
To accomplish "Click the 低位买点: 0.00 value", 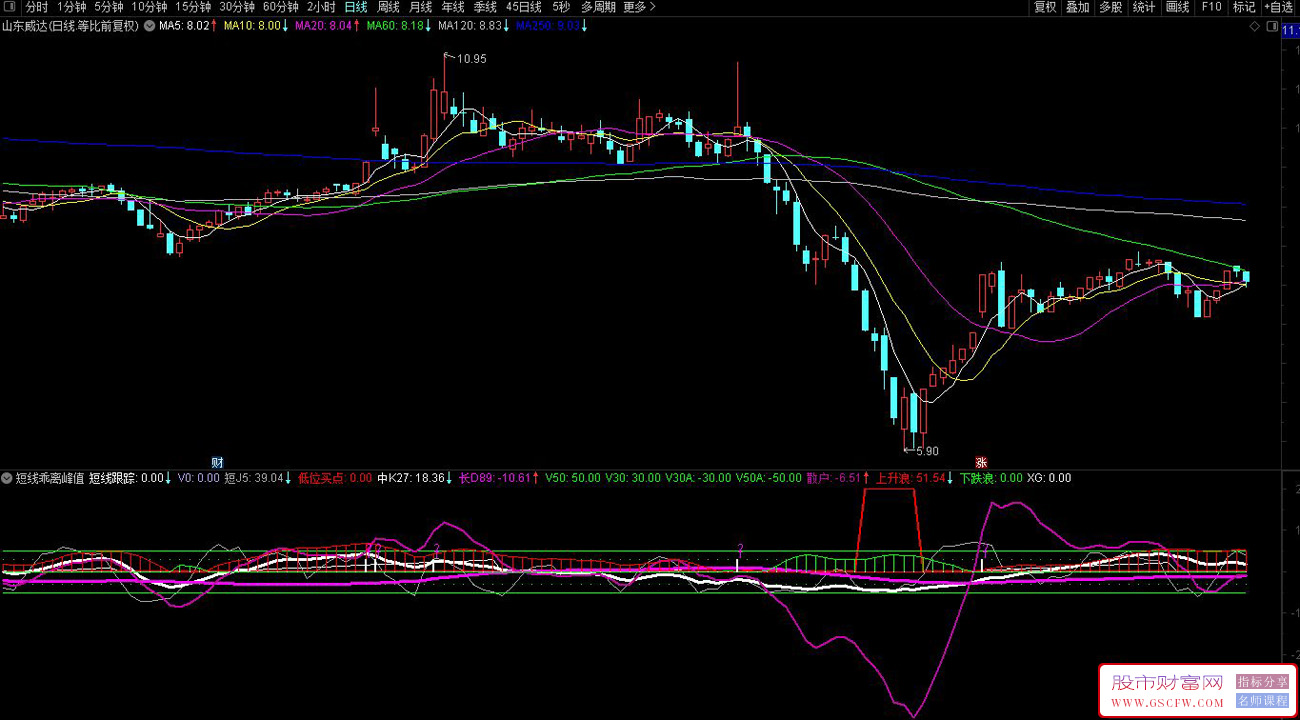I will pos(335,478).
